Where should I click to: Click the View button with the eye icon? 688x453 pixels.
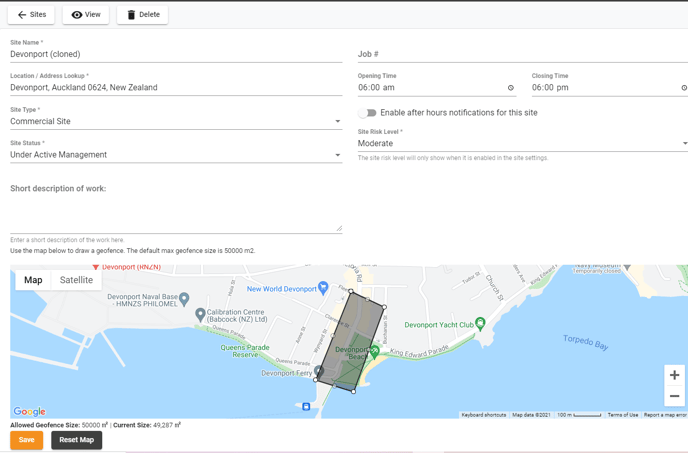point(86,14)
